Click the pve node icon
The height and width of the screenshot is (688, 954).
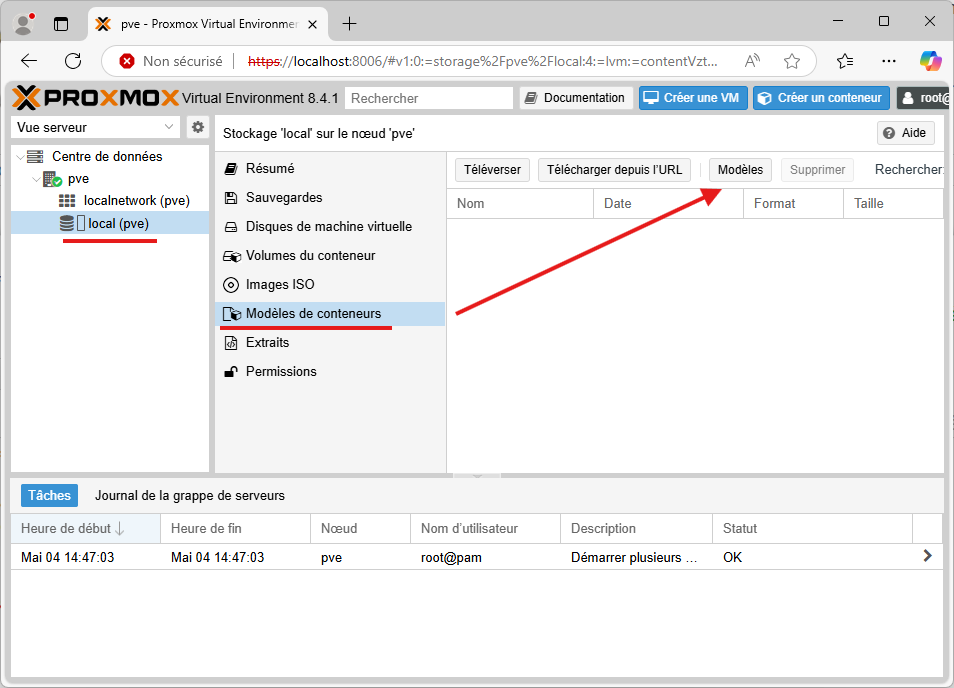pyautogui.click(x=52, y=179)
